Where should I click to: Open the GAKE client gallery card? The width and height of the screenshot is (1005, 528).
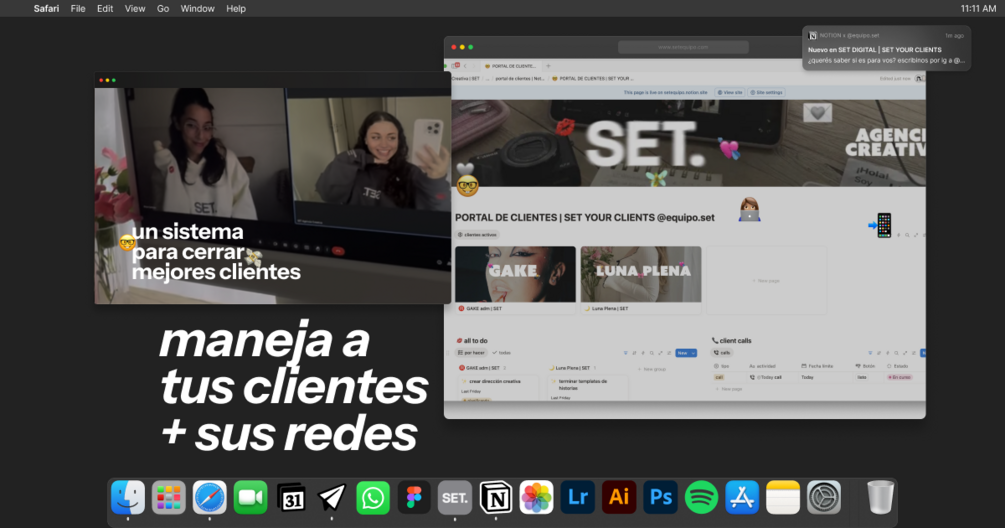pyautogui.click(x=515, y=274)
